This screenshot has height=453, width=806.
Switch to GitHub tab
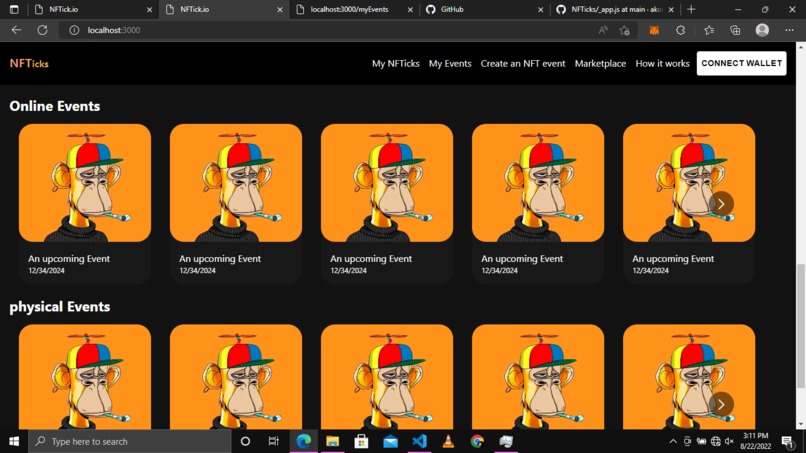pyautogui.click(x=484, y=9)
